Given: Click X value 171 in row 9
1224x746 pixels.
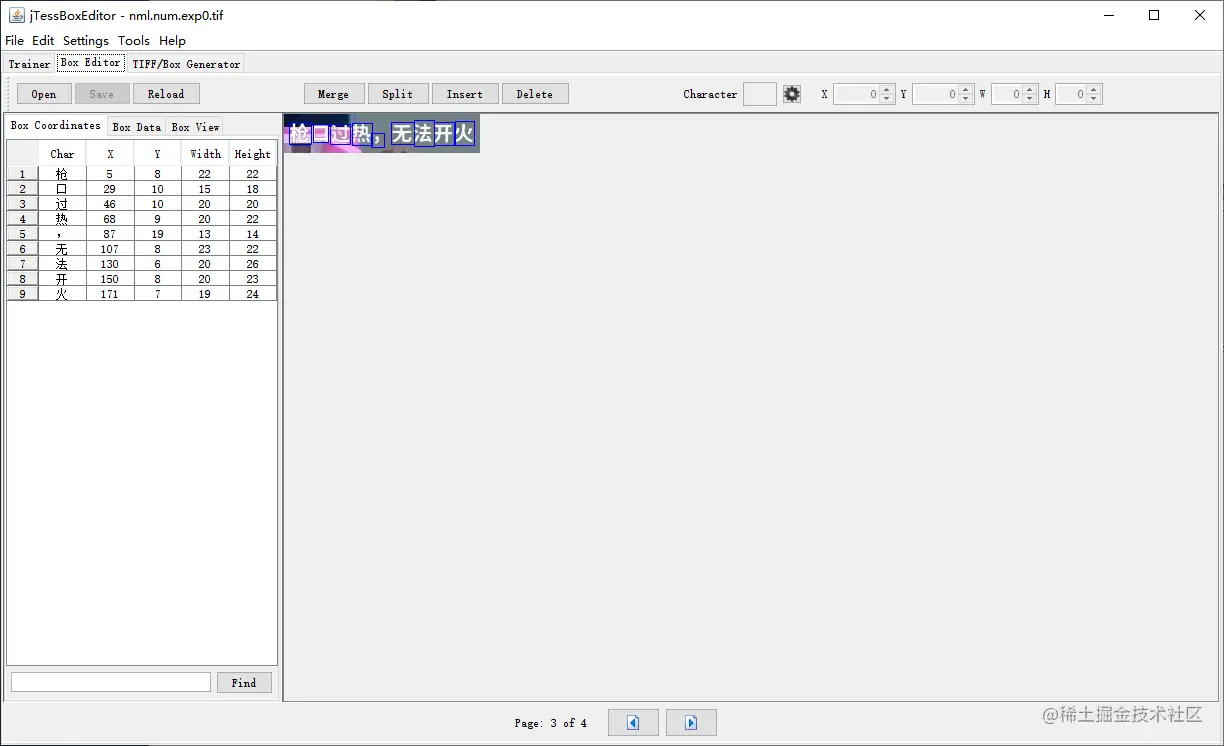Looking at the screenshot, I should [110, 294].
